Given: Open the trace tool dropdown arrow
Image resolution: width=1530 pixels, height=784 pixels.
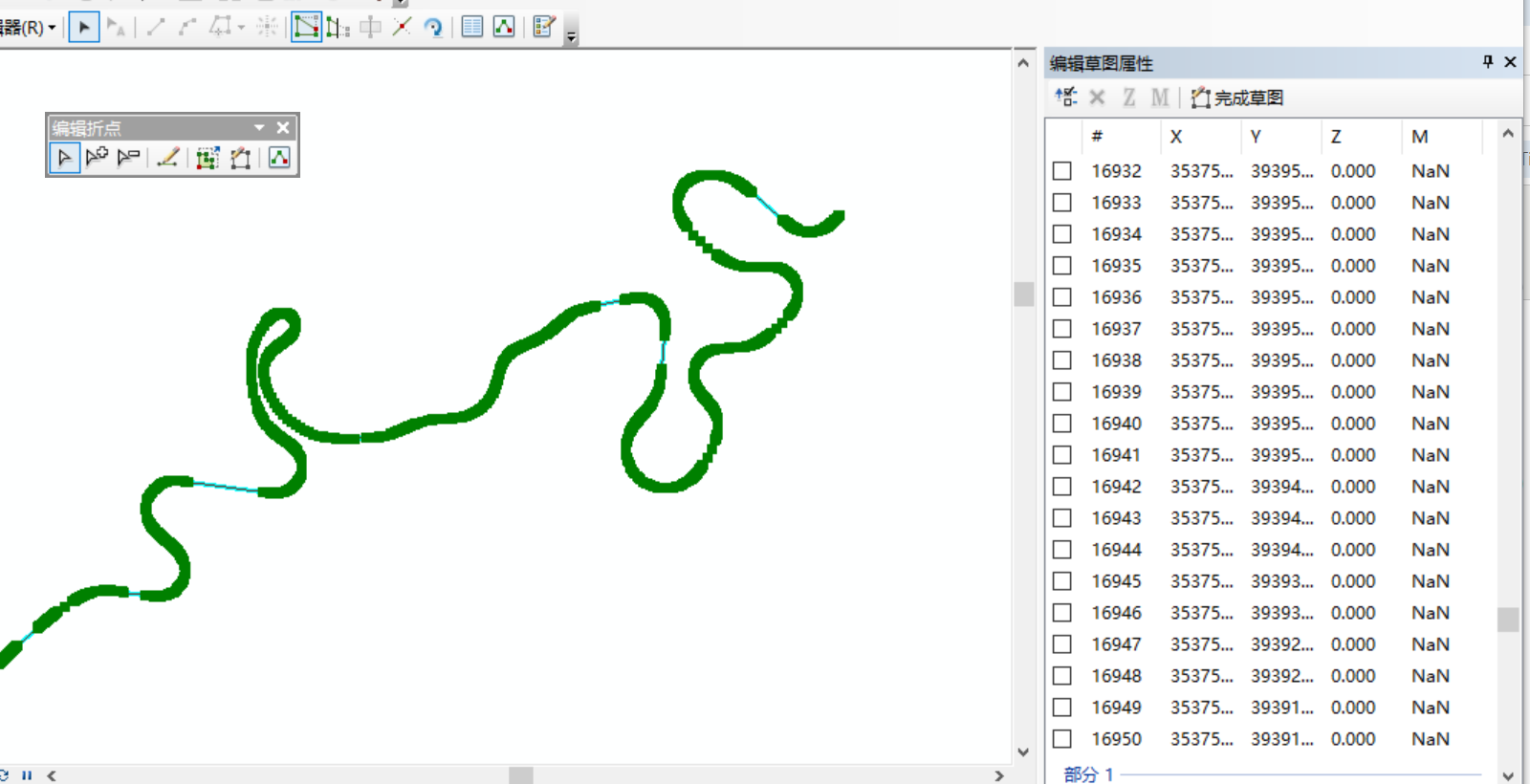Looking at the screenshot, I should [x=241, y=28].
